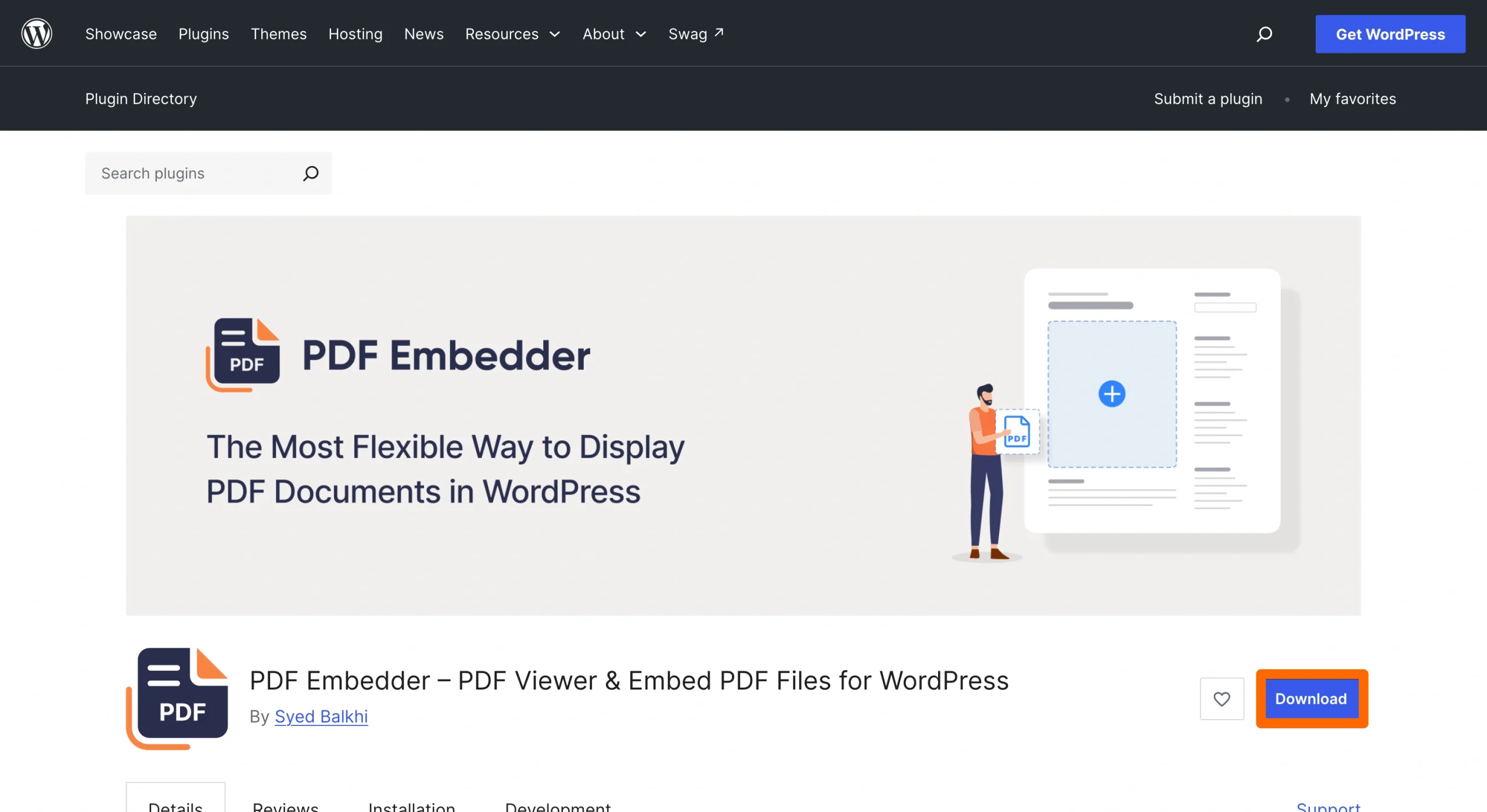Screen dimensions: 1487x812
Task: Click the PDF Embedder plugin icon
Action: [177, 699]
